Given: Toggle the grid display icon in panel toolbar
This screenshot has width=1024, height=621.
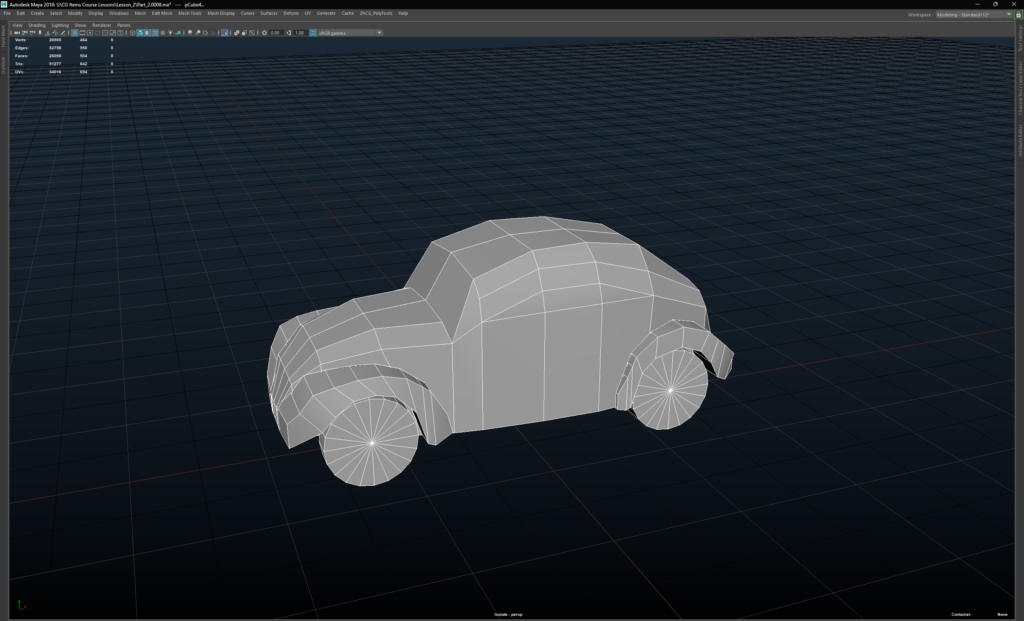Looking at the screenshot, I should (75, 33).
